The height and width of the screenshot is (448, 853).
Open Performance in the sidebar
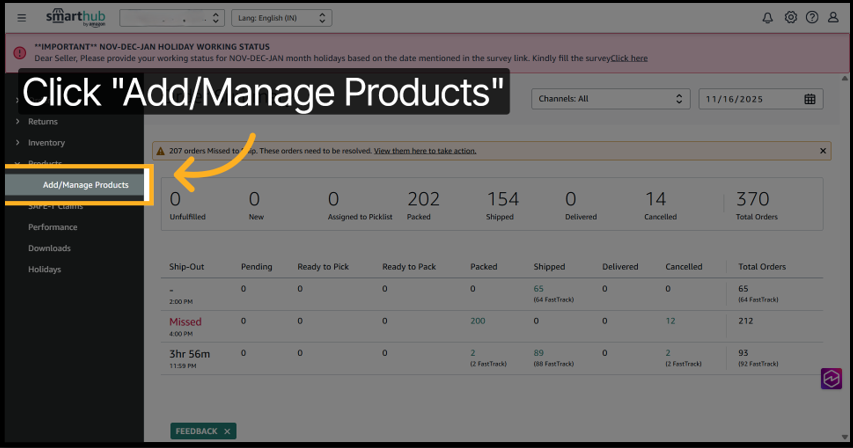52,227
